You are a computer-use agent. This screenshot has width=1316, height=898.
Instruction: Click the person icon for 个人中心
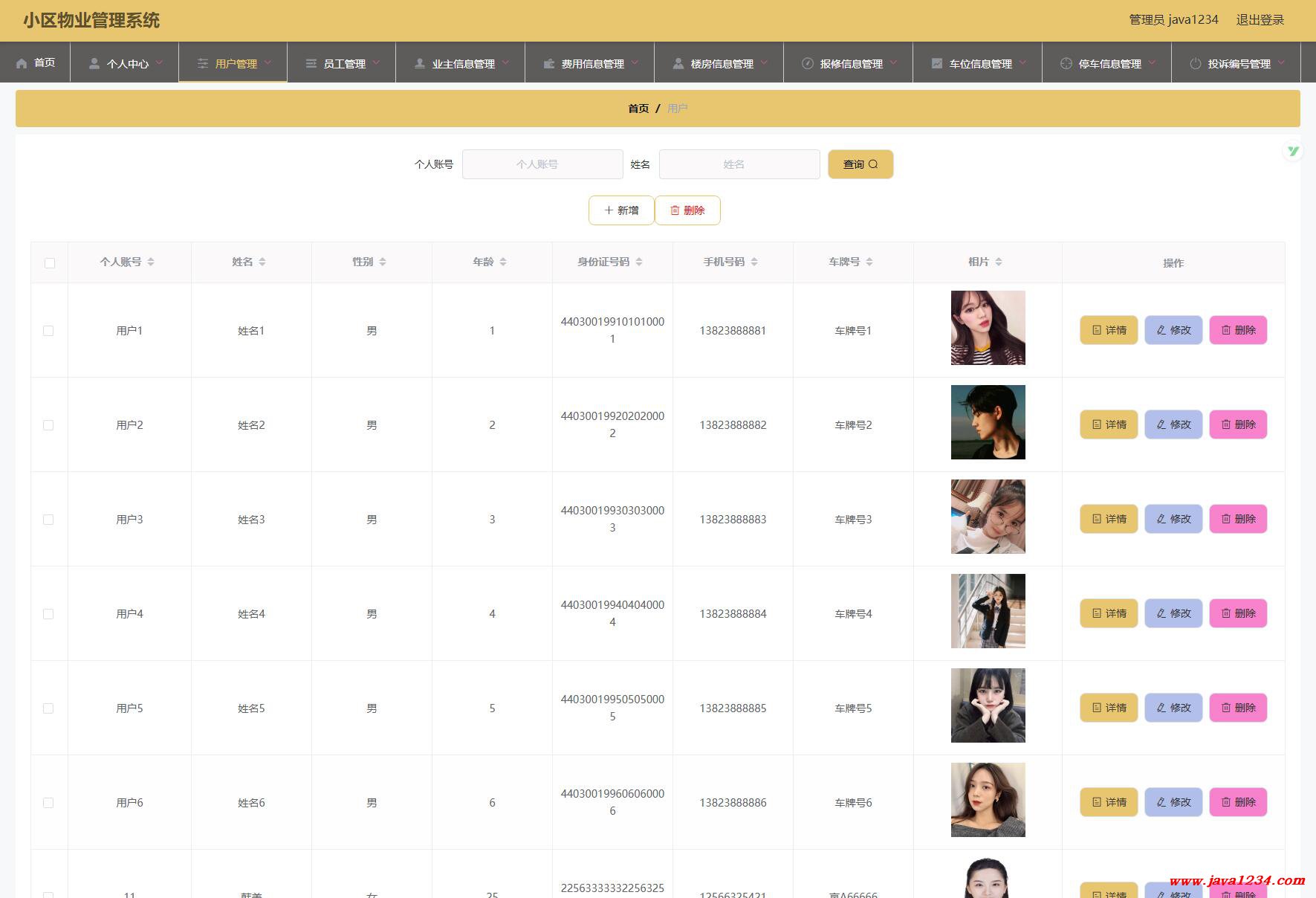click(94, 63)
